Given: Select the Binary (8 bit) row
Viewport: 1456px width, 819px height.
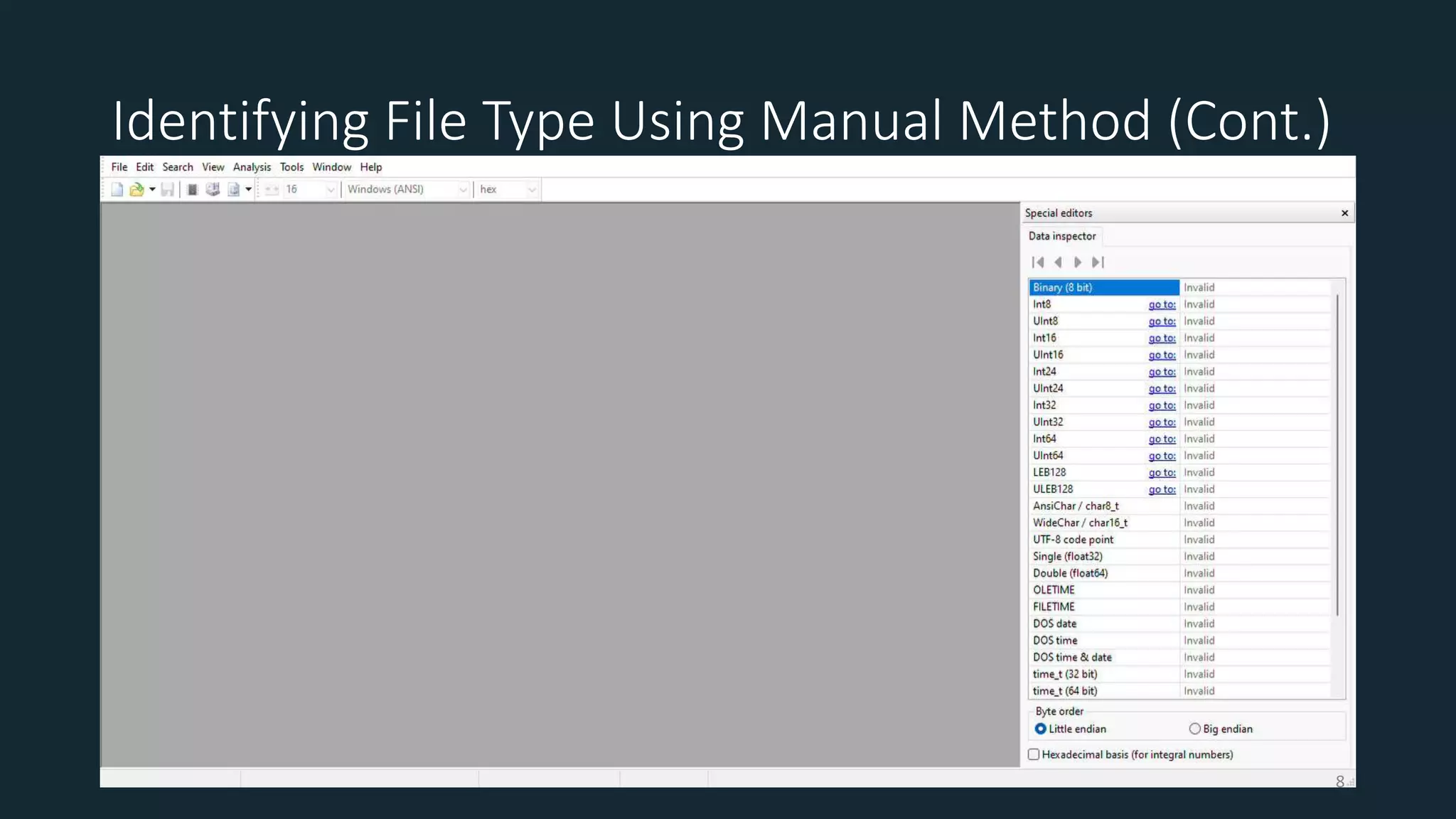Looking at the screenshot, I should click(x=1103, y=287).
